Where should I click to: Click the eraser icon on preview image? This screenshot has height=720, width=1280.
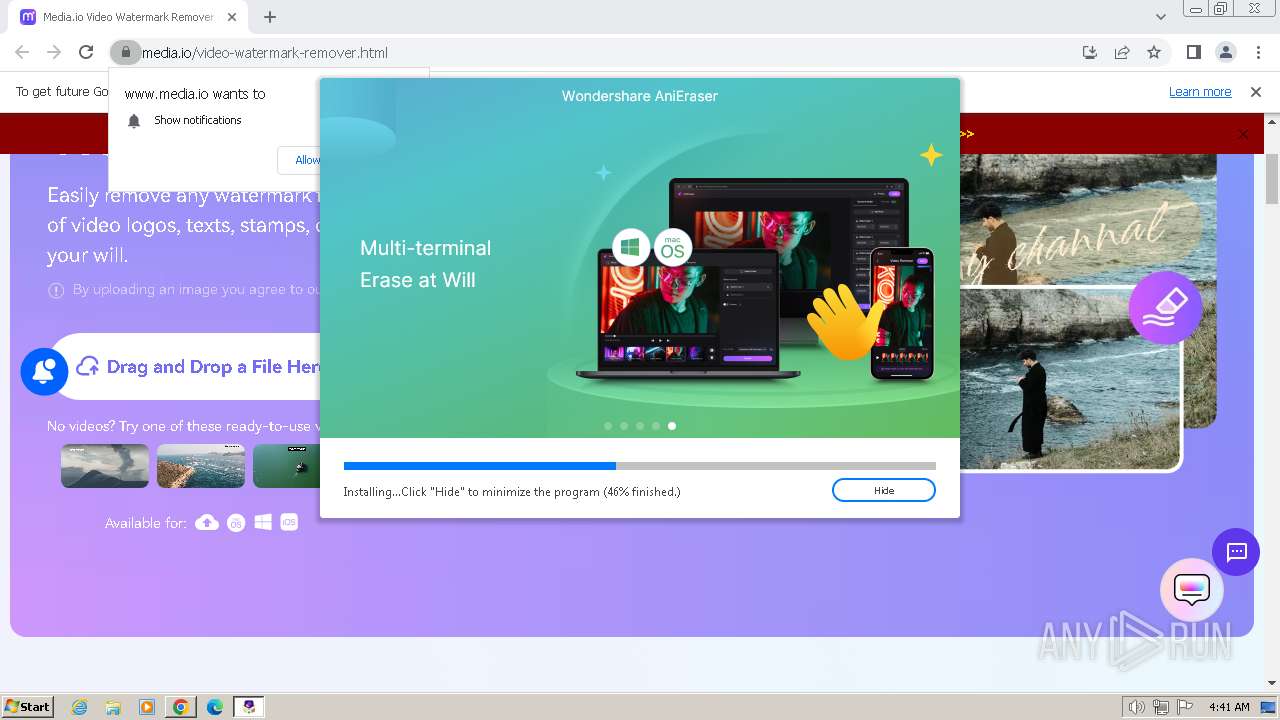click(1165, 308)
